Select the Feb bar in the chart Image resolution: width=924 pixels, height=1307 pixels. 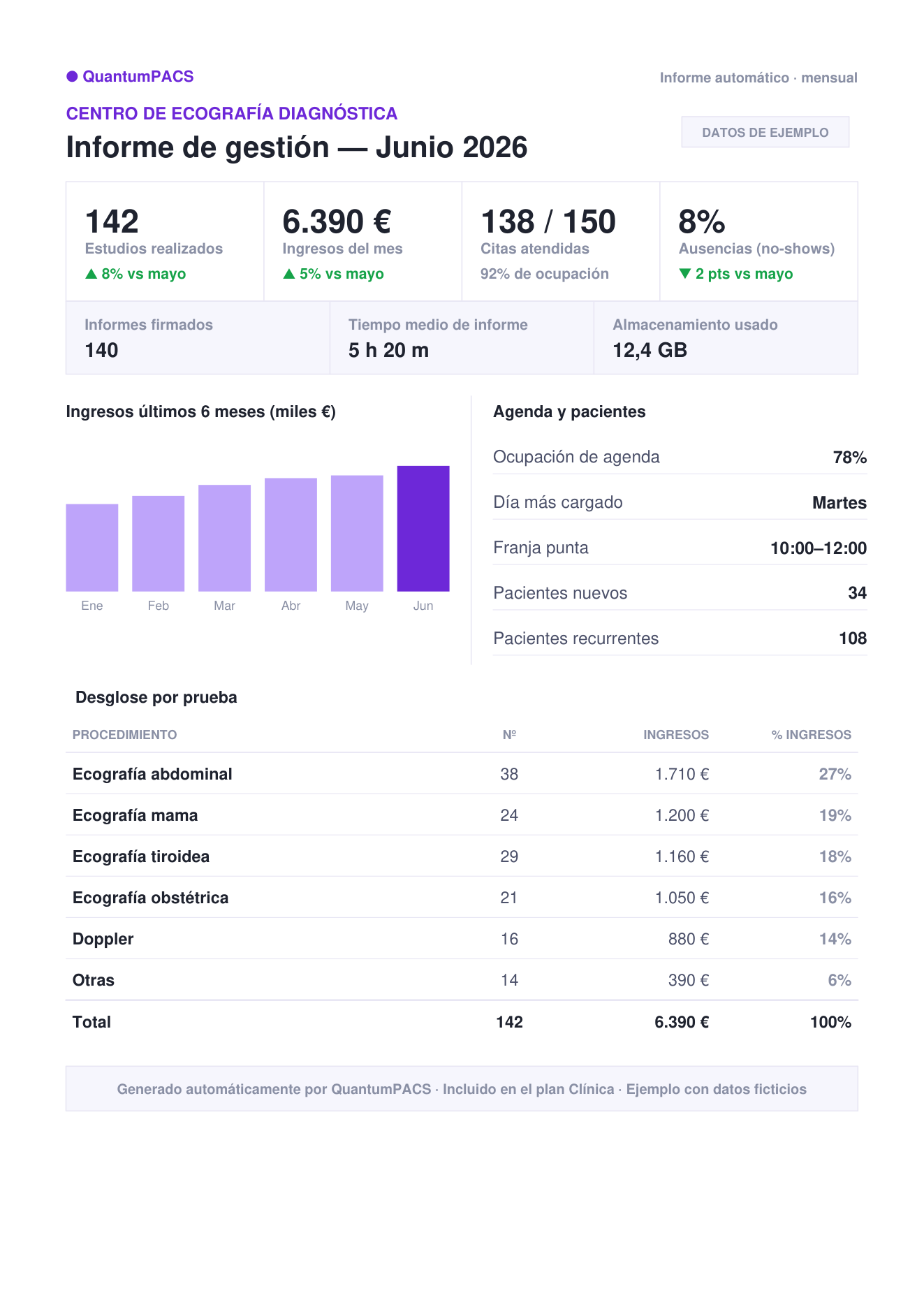159,543
